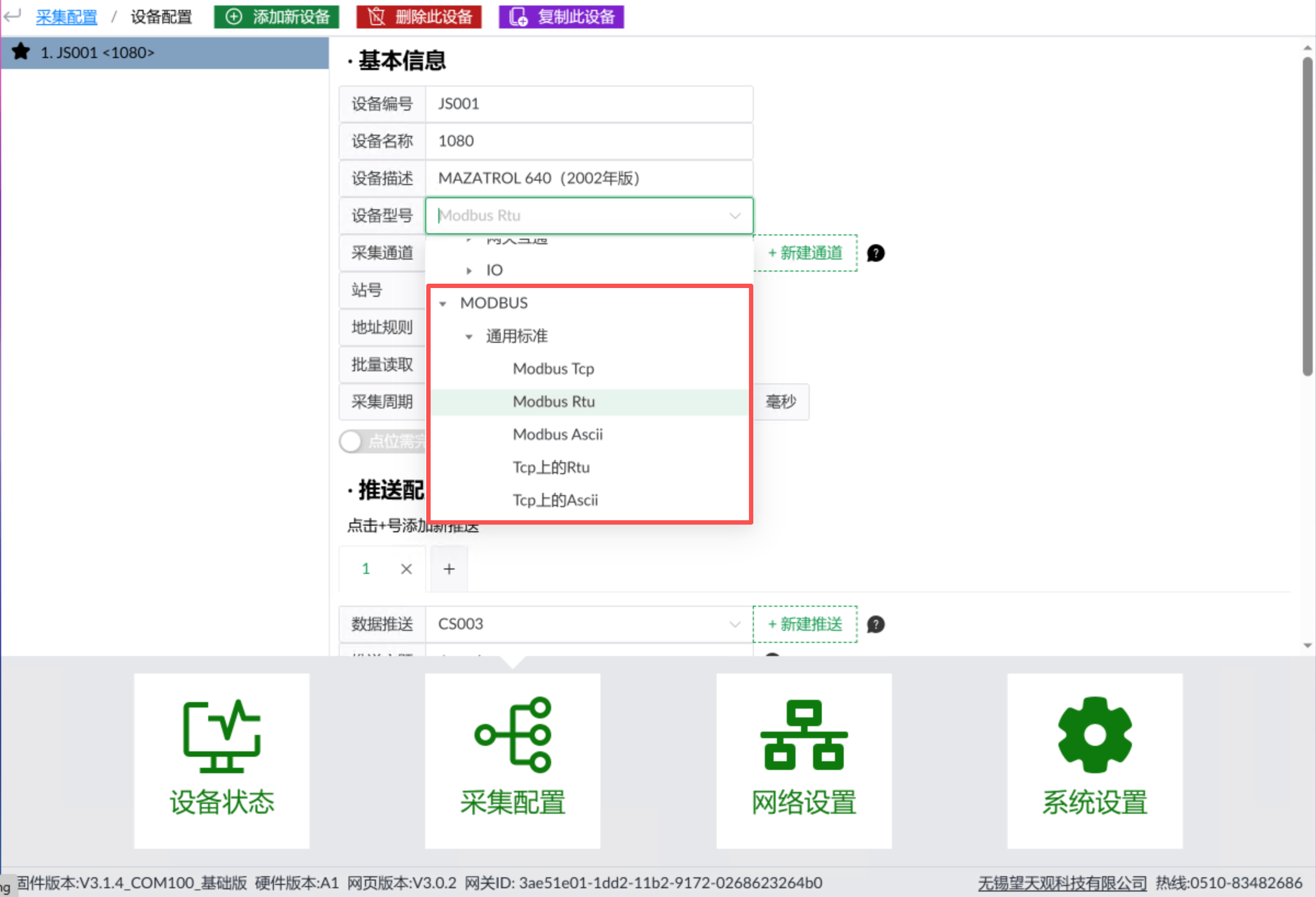The width and height of the screenshot is (1316, 897).
Task: Click help icon next to 新建推送
Action: [876, 624]
